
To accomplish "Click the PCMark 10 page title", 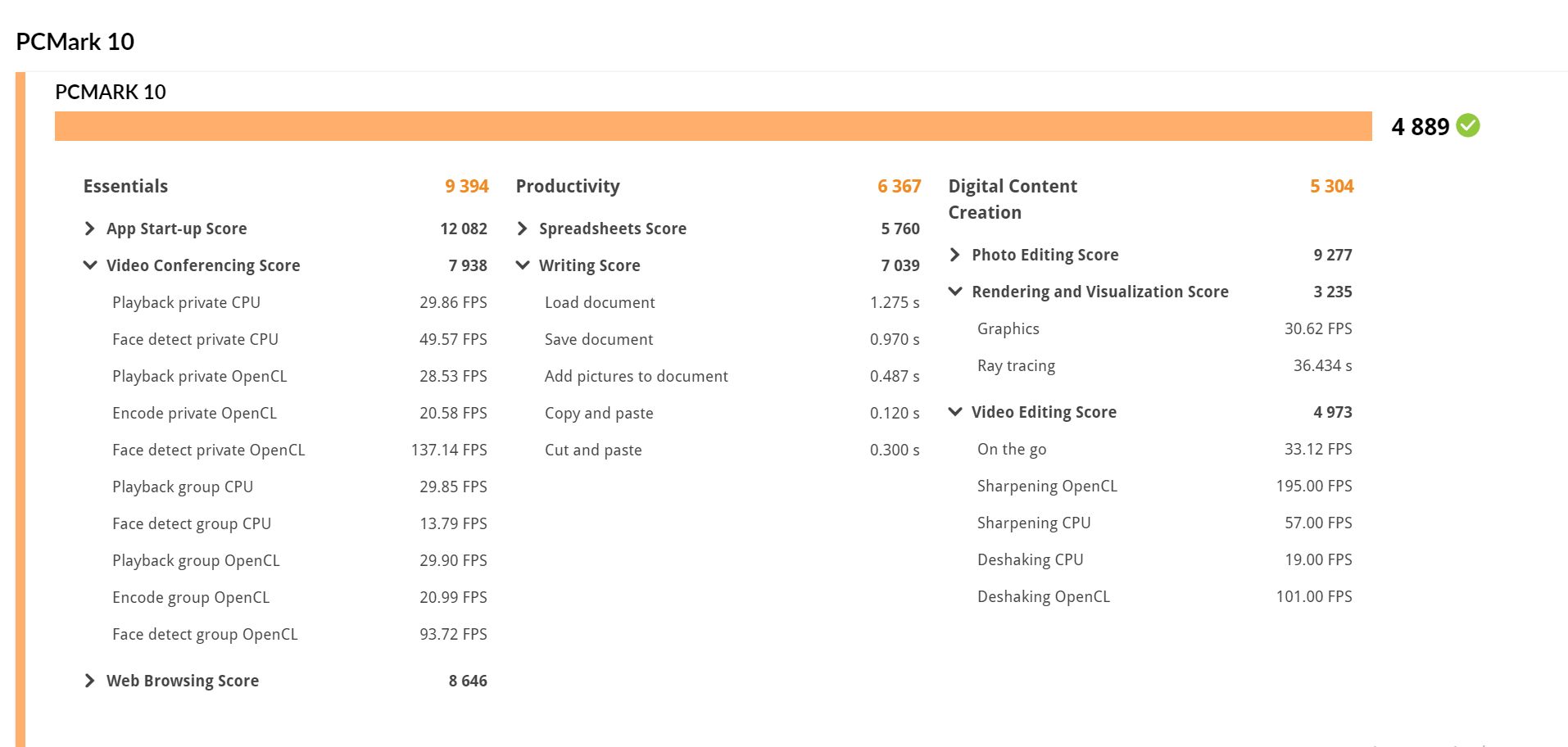I will point(75,42).
